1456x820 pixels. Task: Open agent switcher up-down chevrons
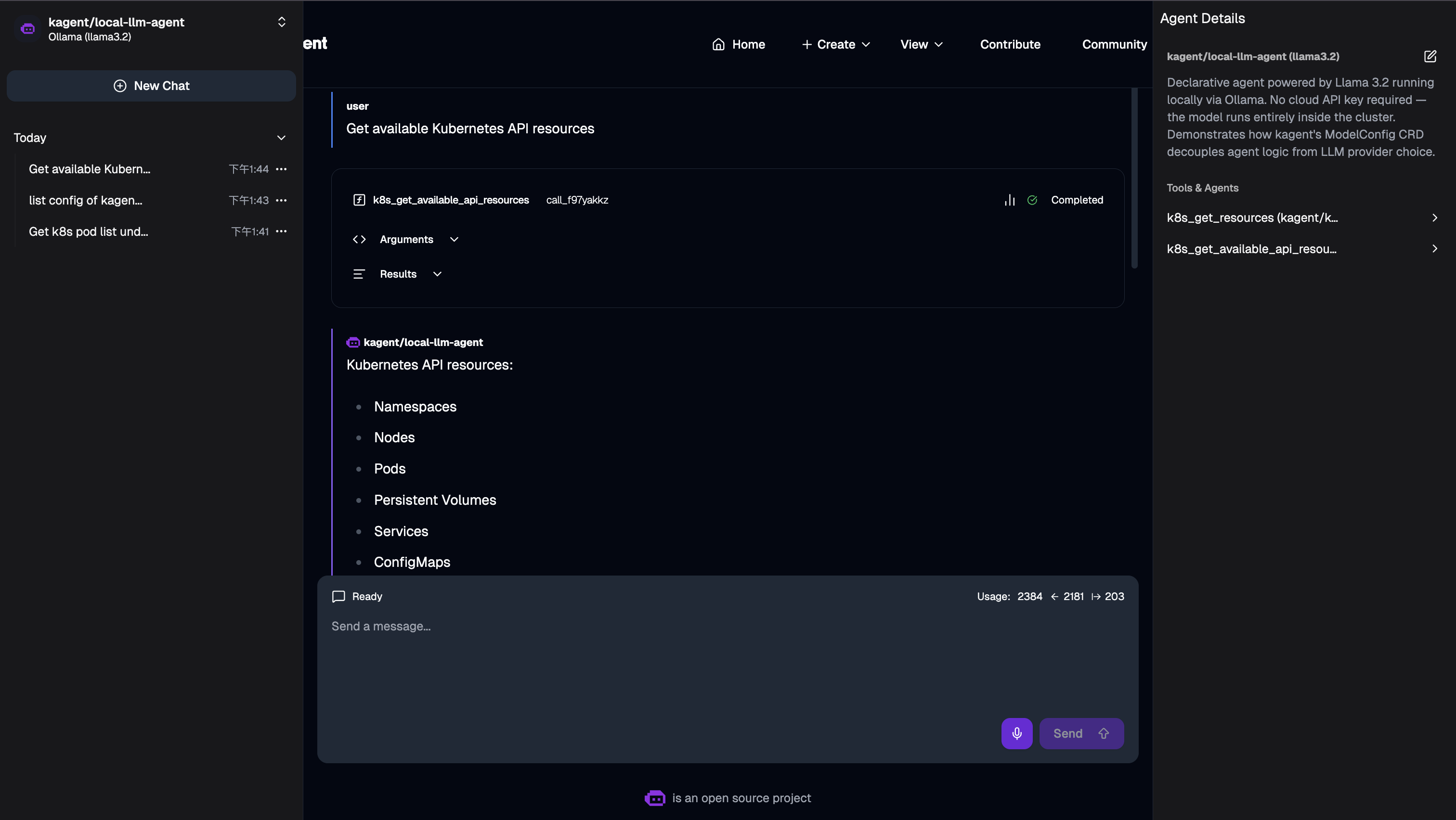[282, 22]
